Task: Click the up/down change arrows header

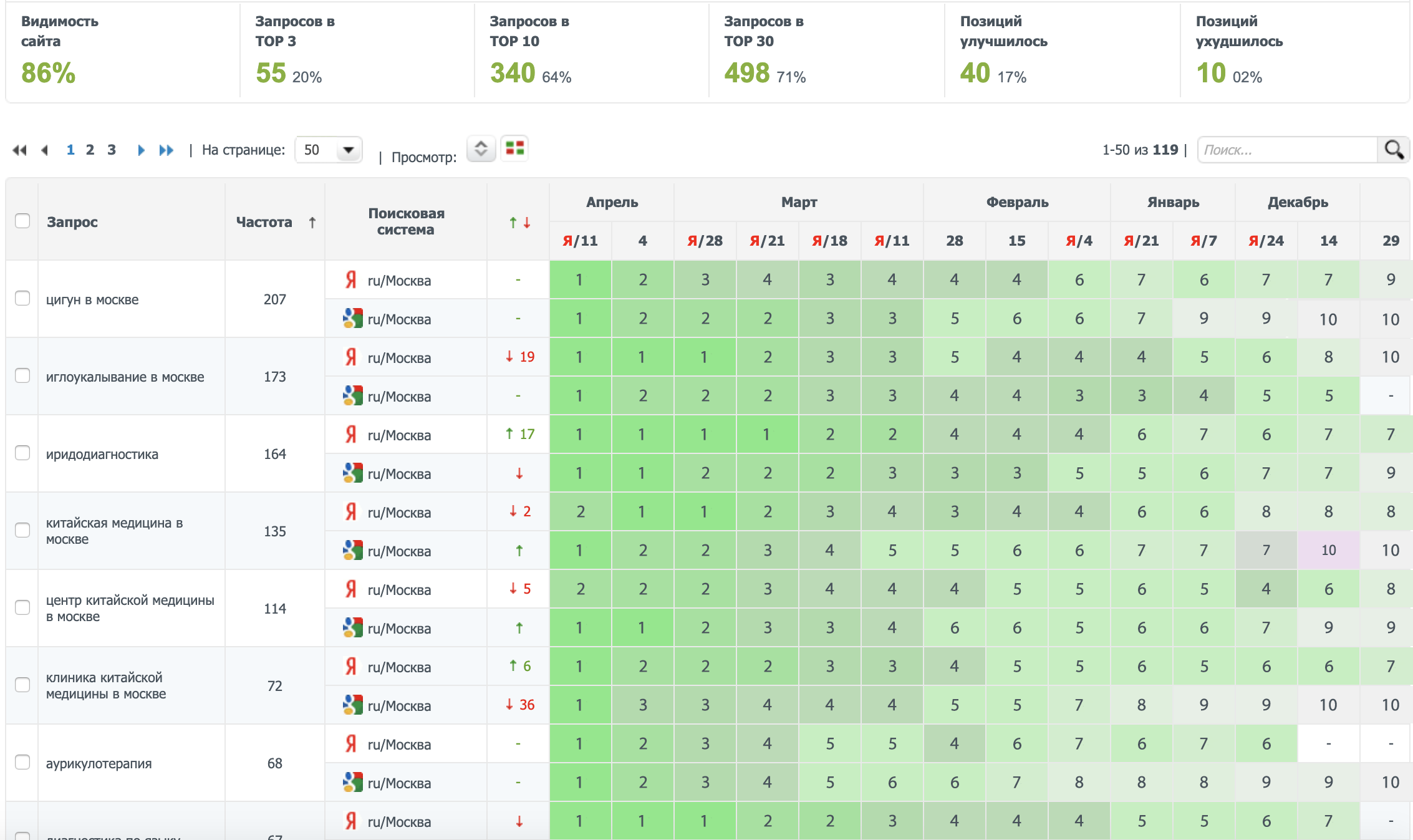Action: click(519, 223)
